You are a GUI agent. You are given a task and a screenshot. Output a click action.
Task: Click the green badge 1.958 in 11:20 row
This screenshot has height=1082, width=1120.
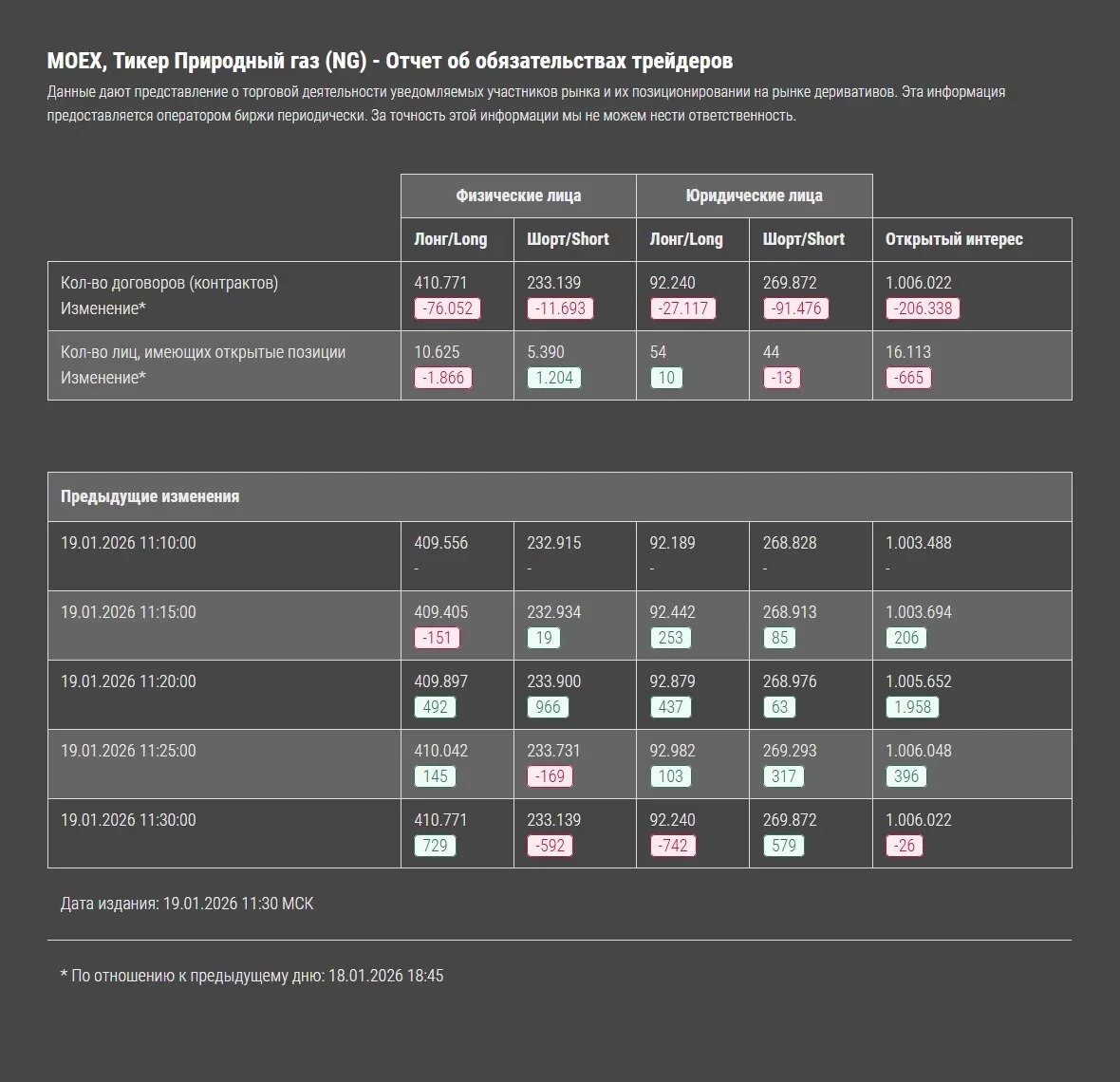click(913, 707)
